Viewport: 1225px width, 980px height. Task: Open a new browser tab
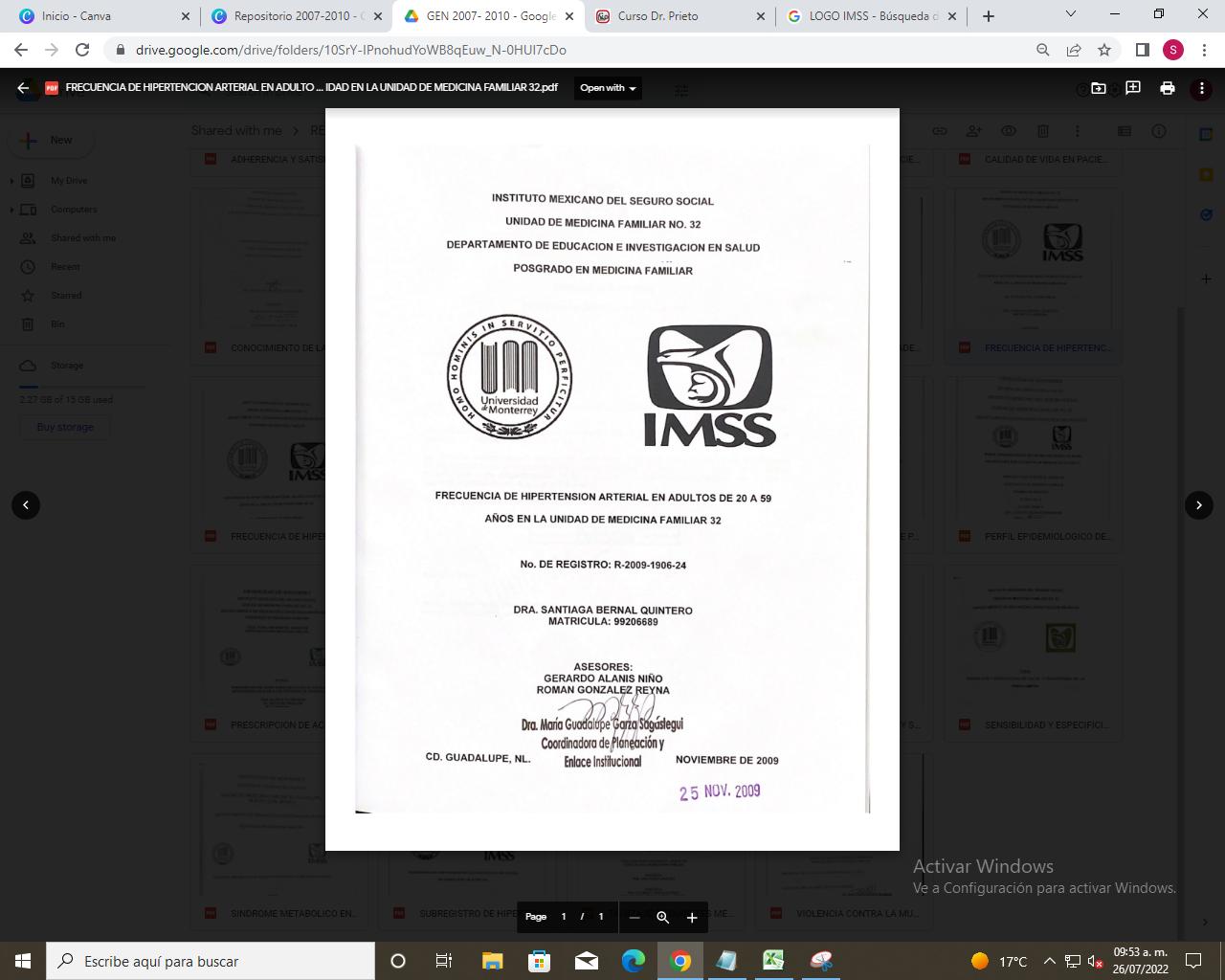(989, 16)
